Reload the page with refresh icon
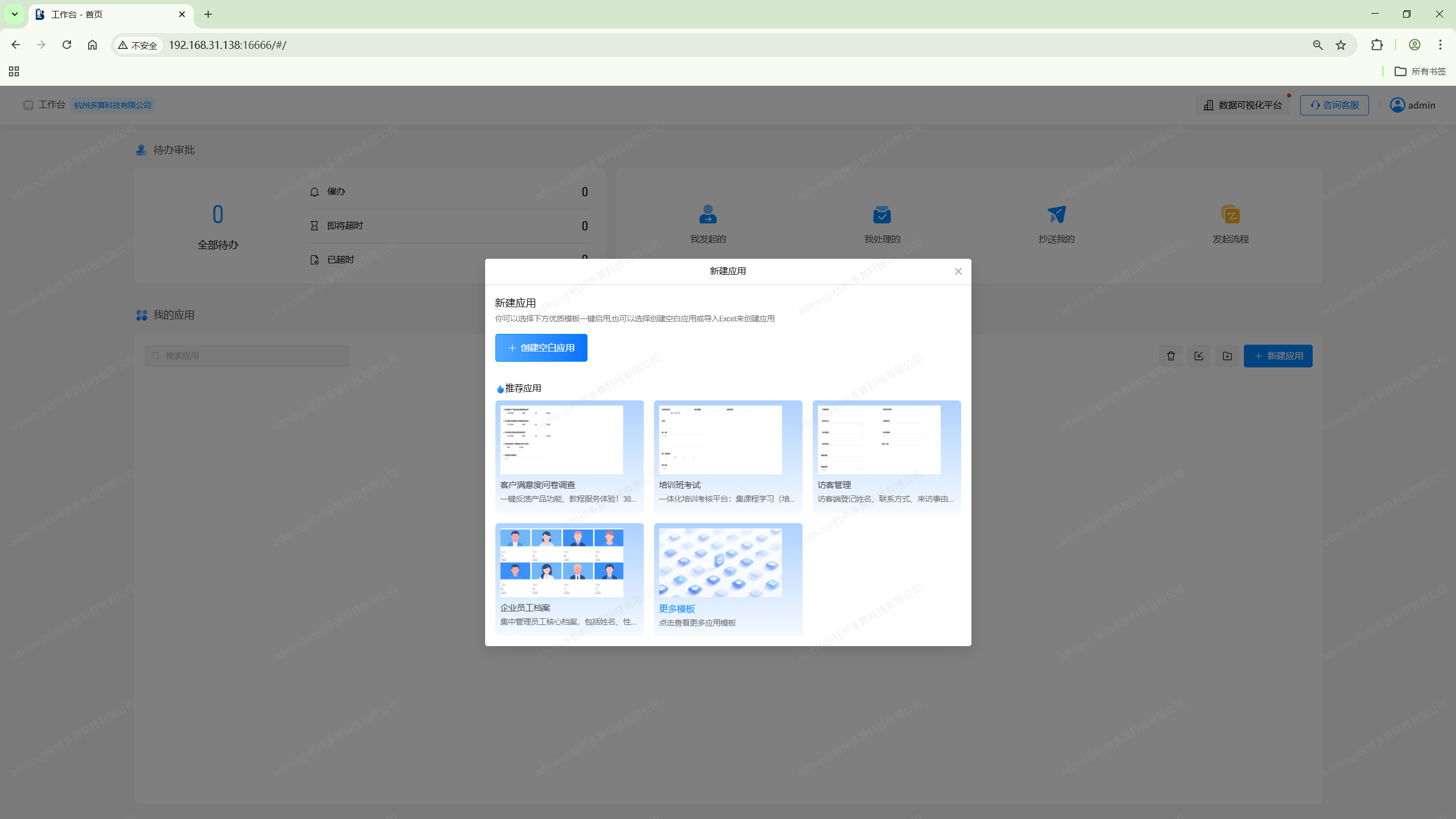Image resolution: width=1456 pixels, height=819 pixels. [x=67, y=45]
